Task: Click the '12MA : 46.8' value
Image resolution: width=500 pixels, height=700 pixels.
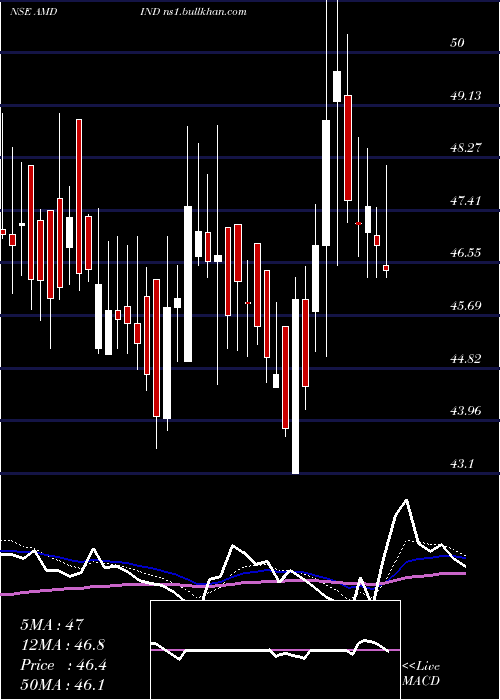Action: coord(63,644)
